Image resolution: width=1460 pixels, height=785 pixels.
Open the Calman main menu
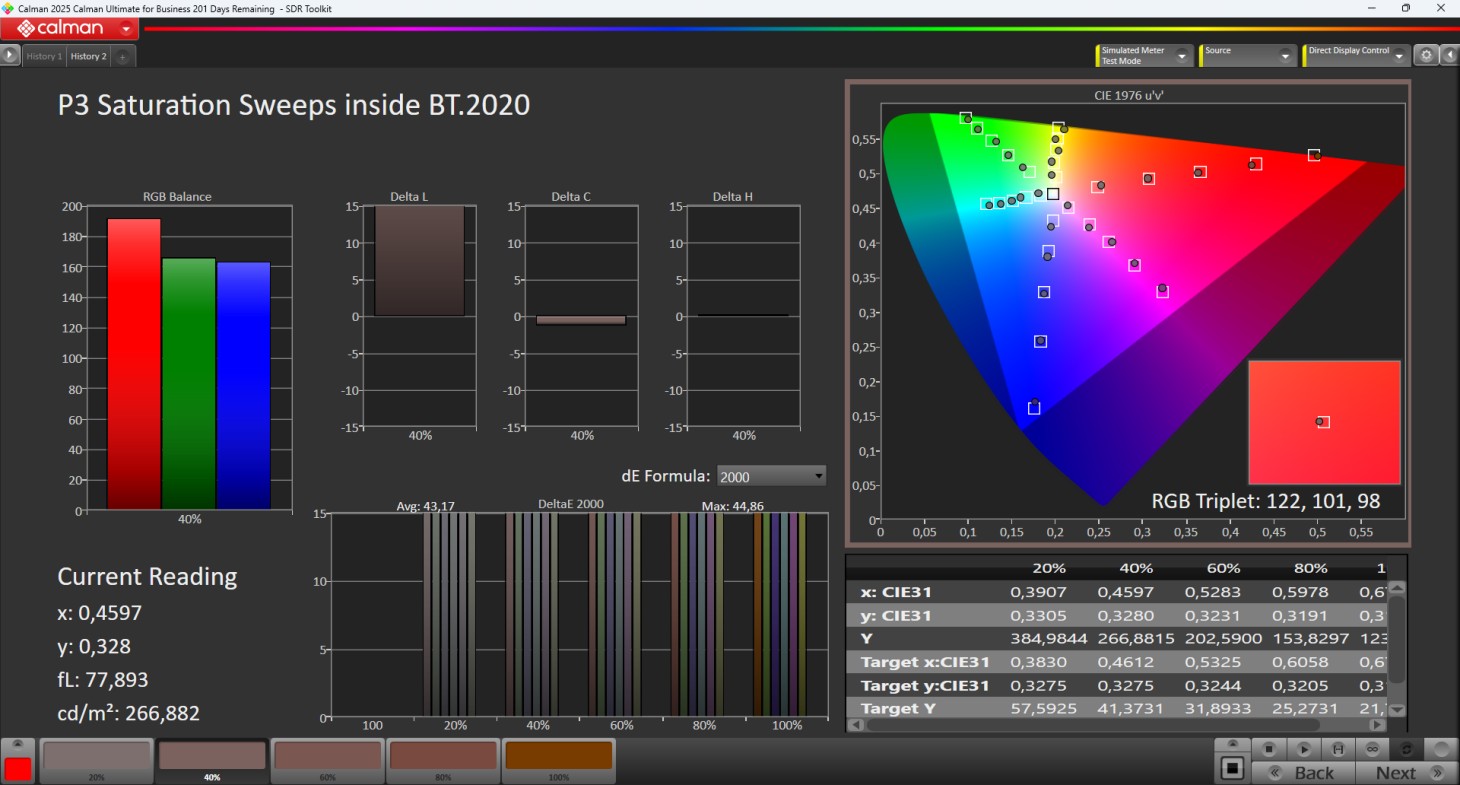click(x=68, y=29)
